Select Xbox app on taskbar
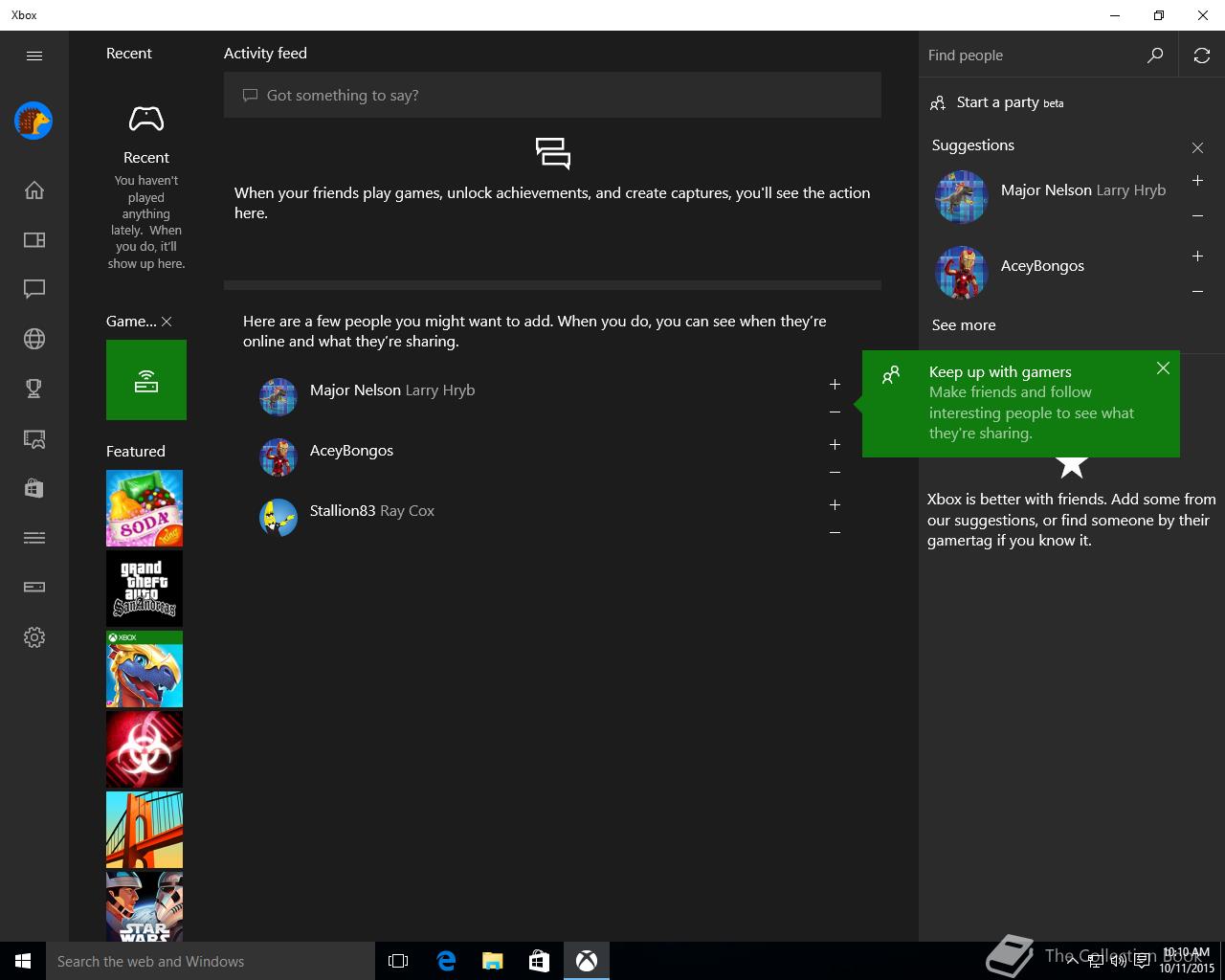 tap(587, 961)
